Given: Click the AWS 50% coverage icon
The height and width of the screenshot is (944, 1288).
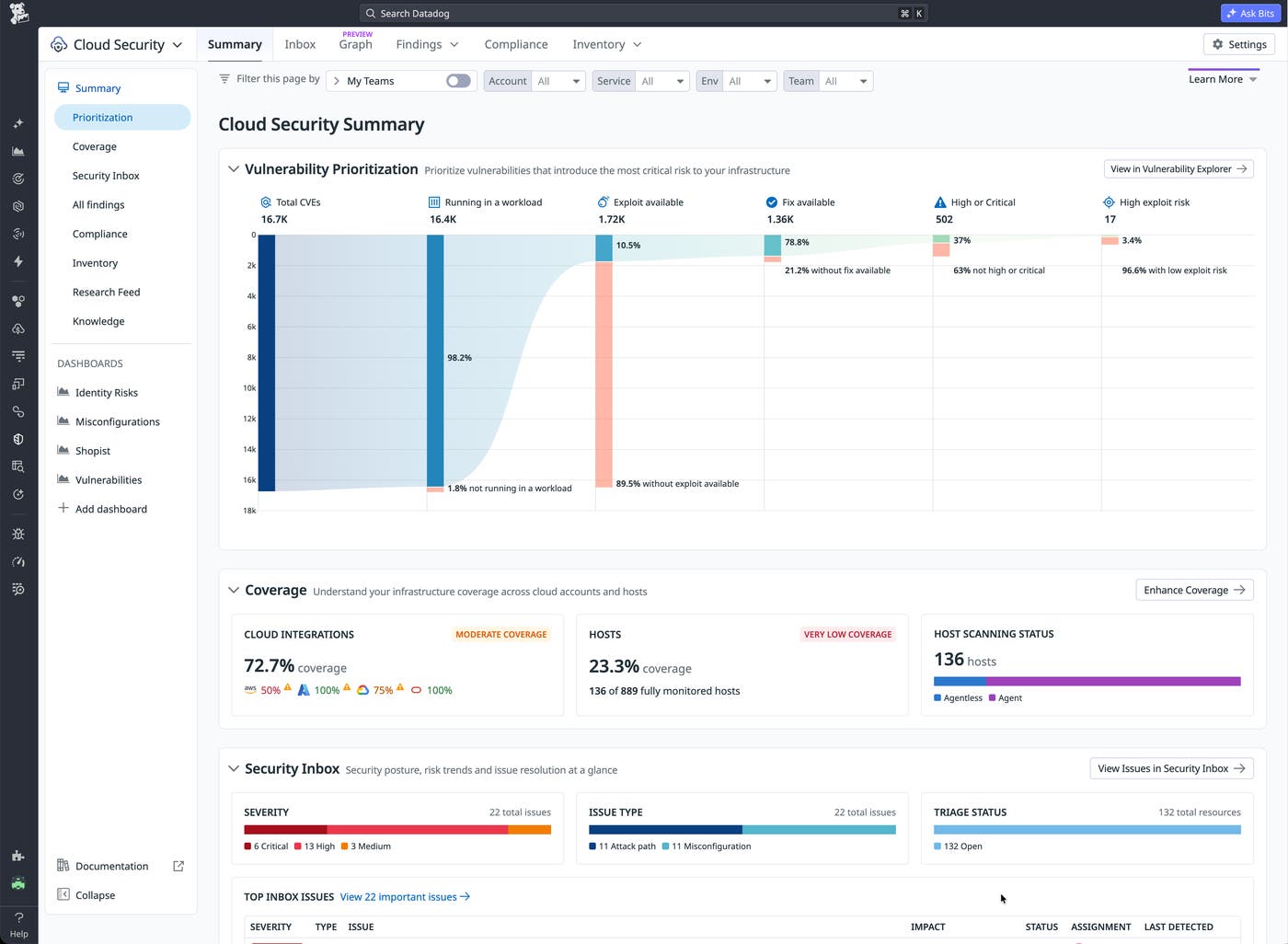Looking at the screenshot, I should point(250,689).
